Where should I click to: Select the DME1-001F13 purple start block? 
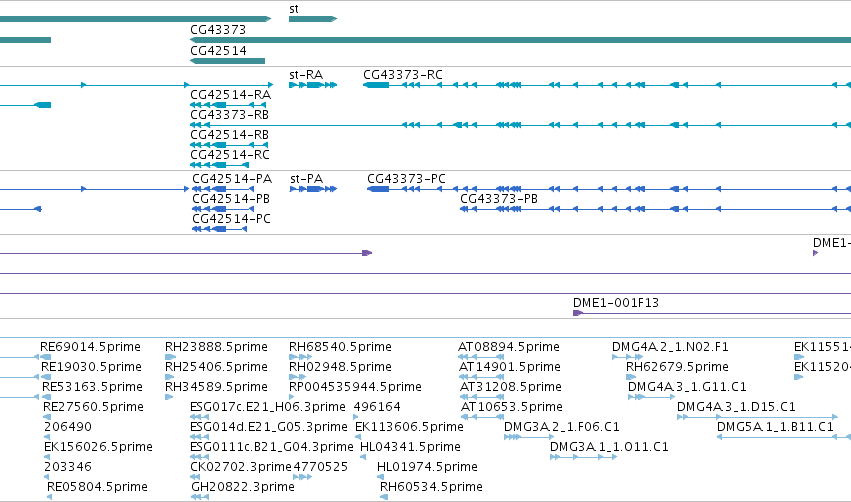click(x=577, y=313)
